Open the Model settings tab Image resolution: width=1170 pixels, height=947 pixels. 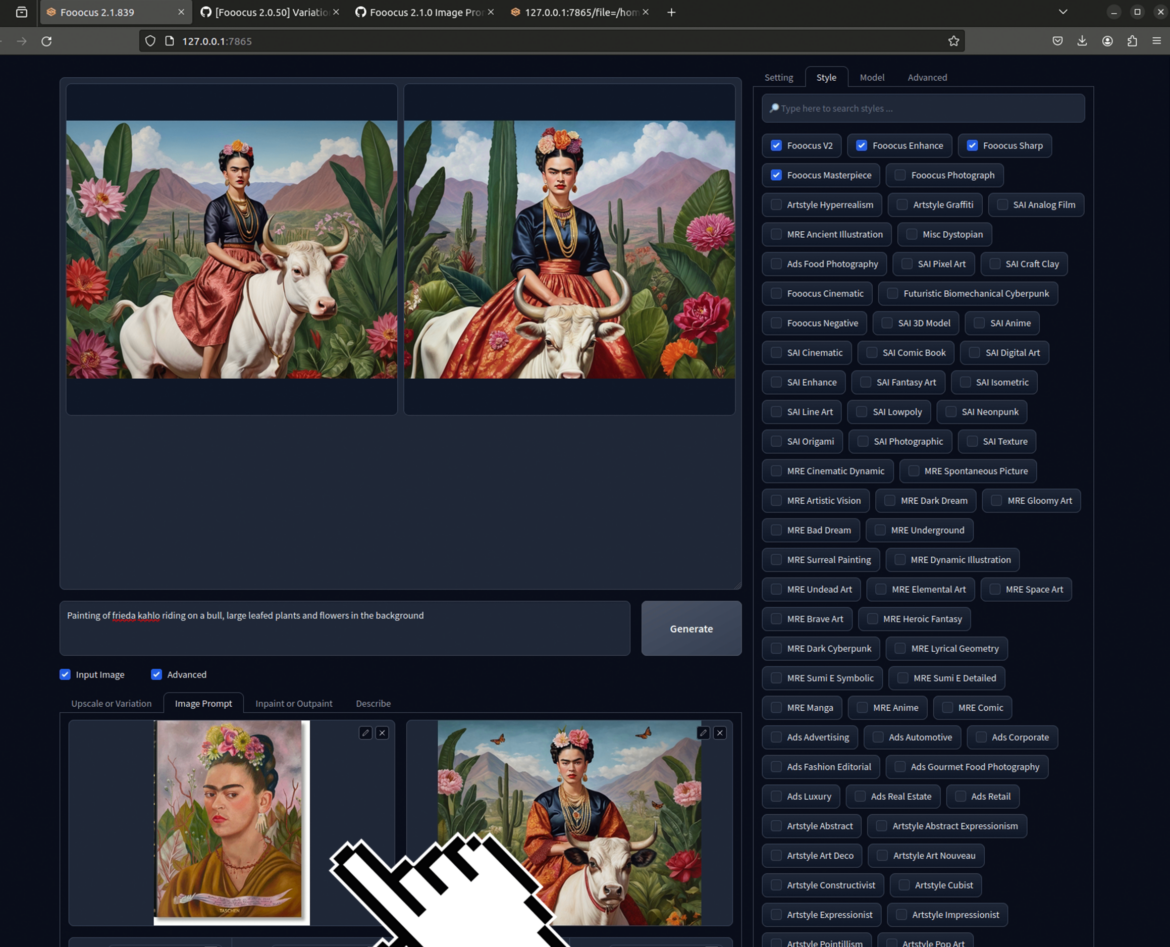point(872,77)
